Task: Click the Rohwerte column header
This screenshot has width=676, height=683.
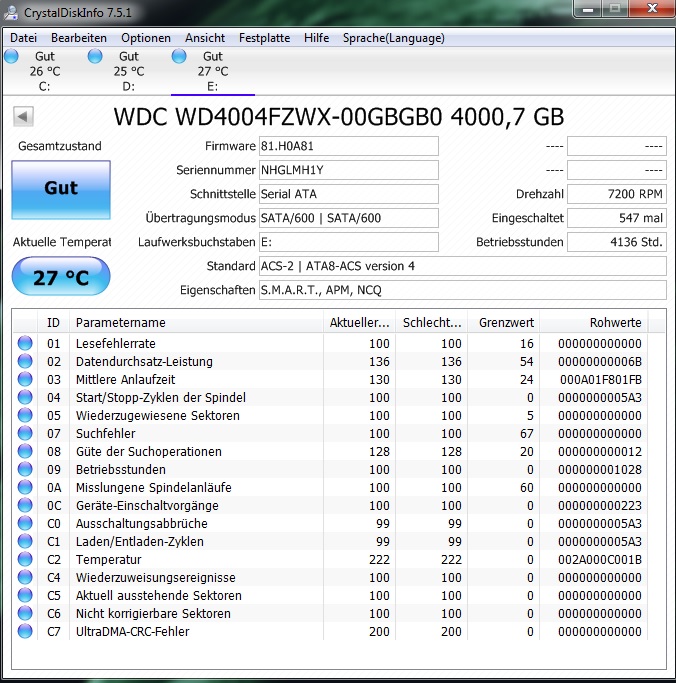Action: [594, 323]
